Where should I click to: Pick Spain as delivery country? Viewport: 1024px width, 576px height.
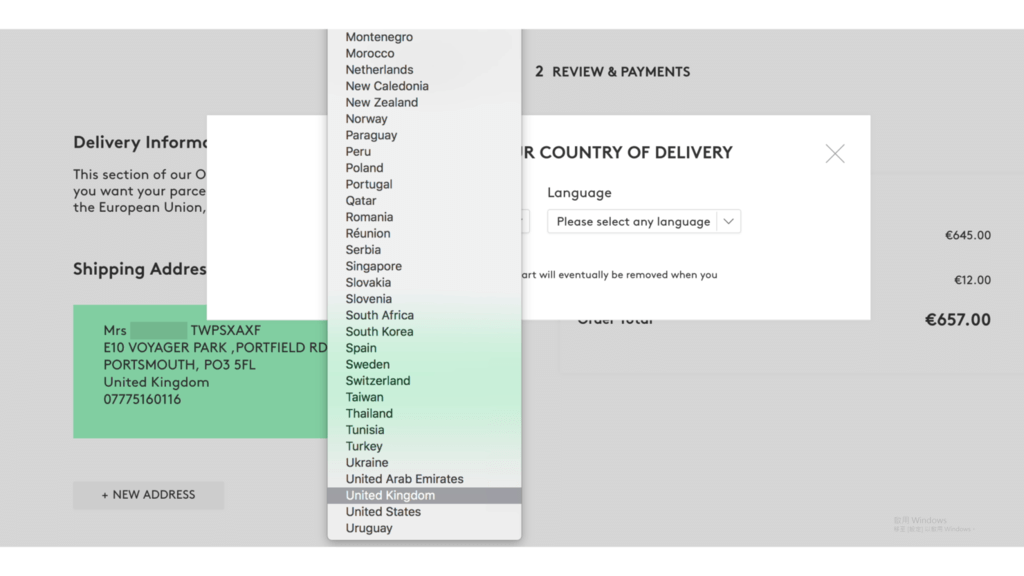tap(424, 347)
